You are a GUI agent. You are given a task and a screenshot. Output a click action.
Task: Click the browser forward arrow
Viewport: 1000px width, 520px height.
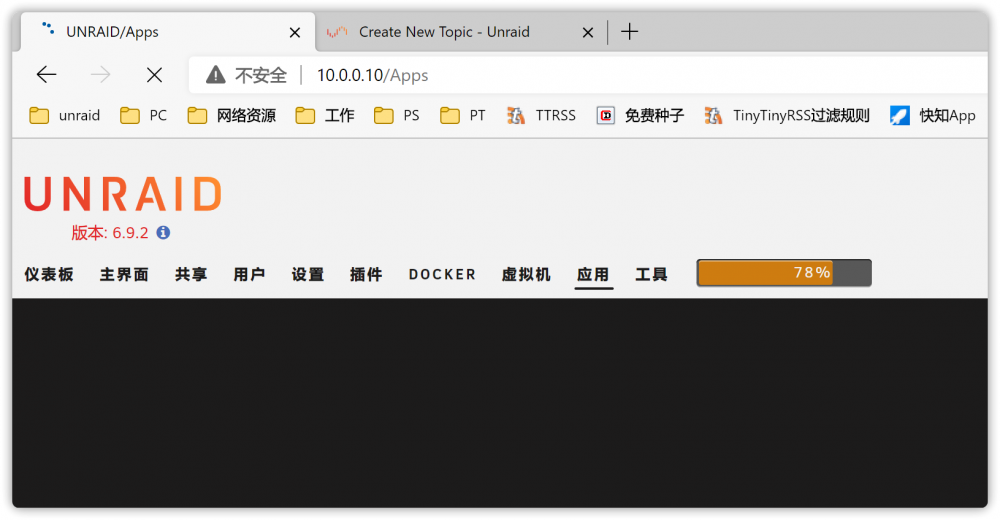pyautogui.click(x=100, y=75)
